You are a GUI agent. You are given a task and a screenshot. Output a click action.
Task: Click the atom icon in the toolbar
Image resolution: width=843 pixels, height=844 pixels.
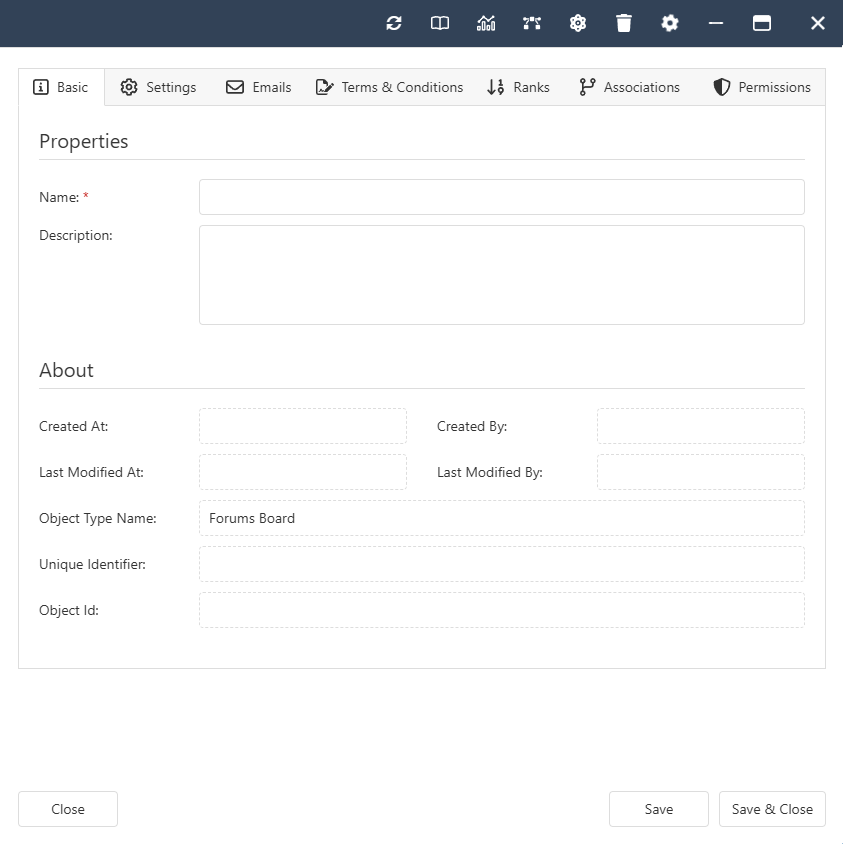click(x=578, y=23)
